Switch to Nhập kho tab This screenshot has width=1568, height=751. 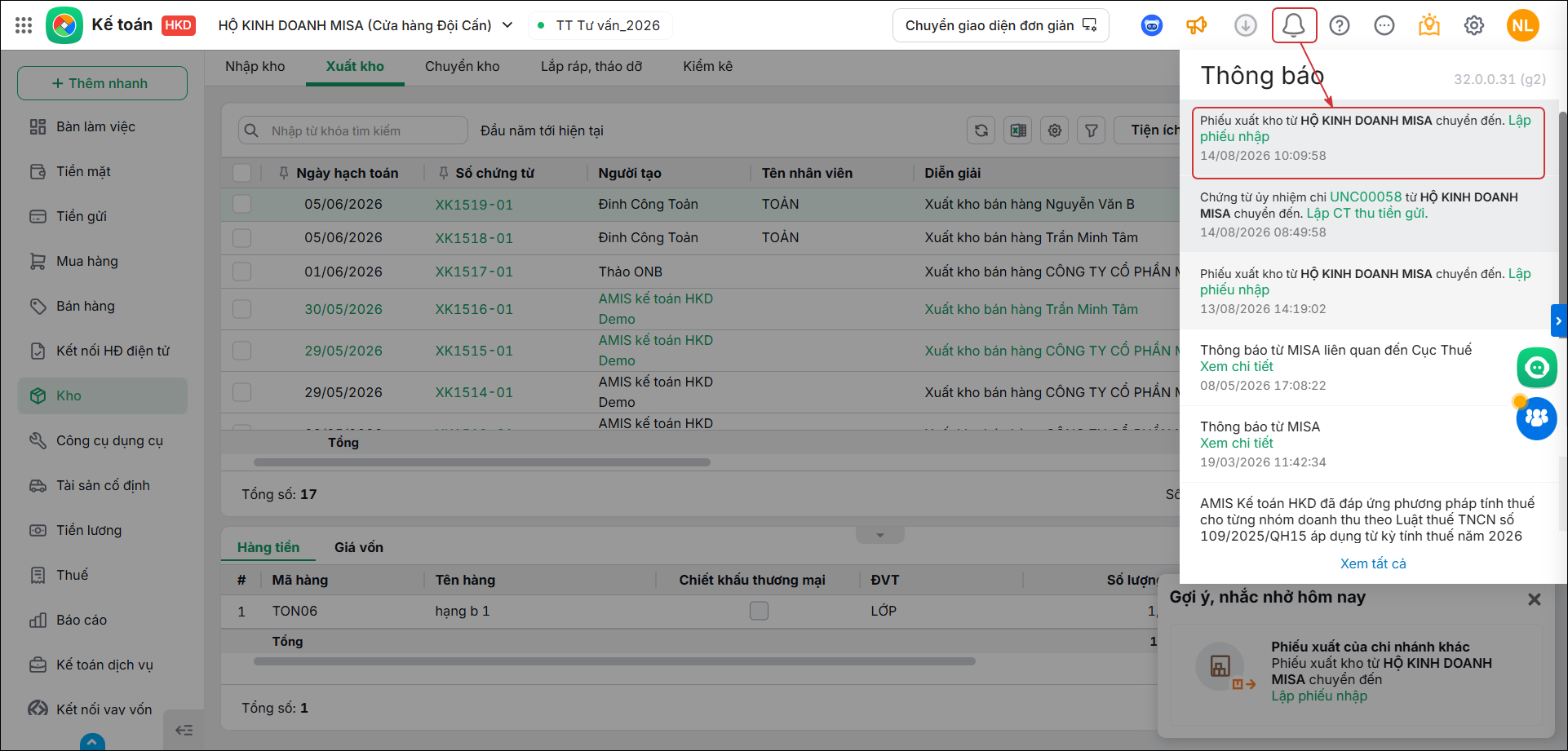[x=255, y=66]
